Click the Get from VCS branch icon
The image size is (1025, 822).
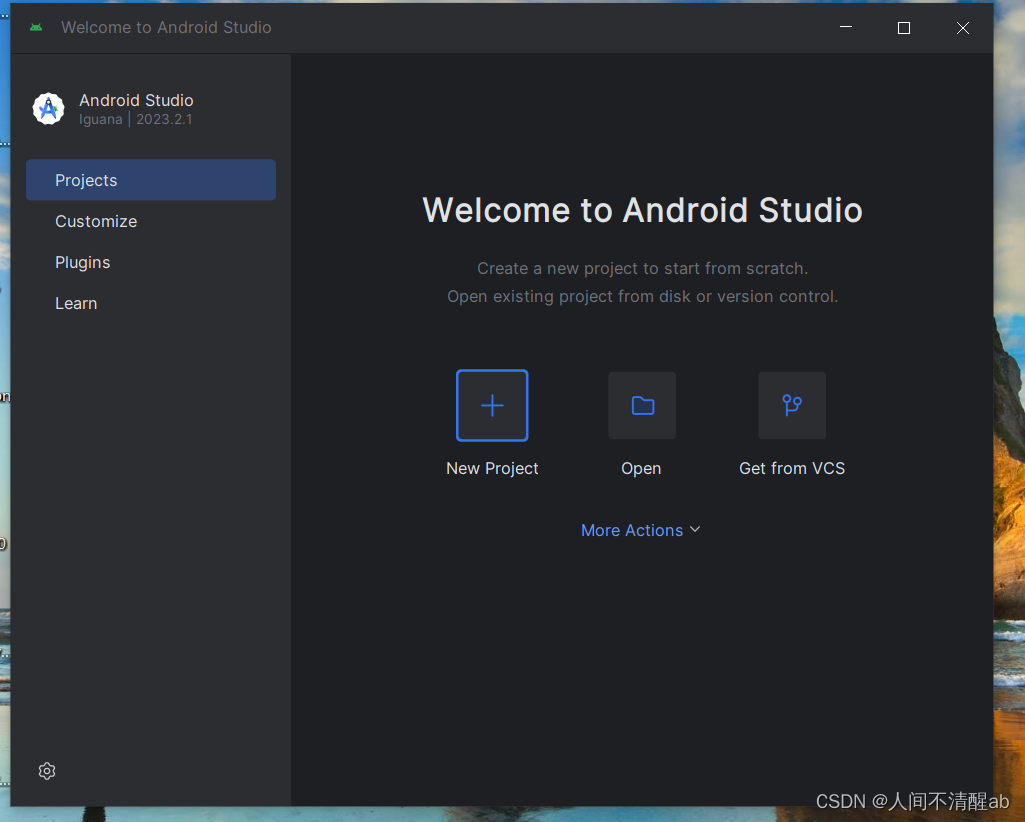(791, 405)
